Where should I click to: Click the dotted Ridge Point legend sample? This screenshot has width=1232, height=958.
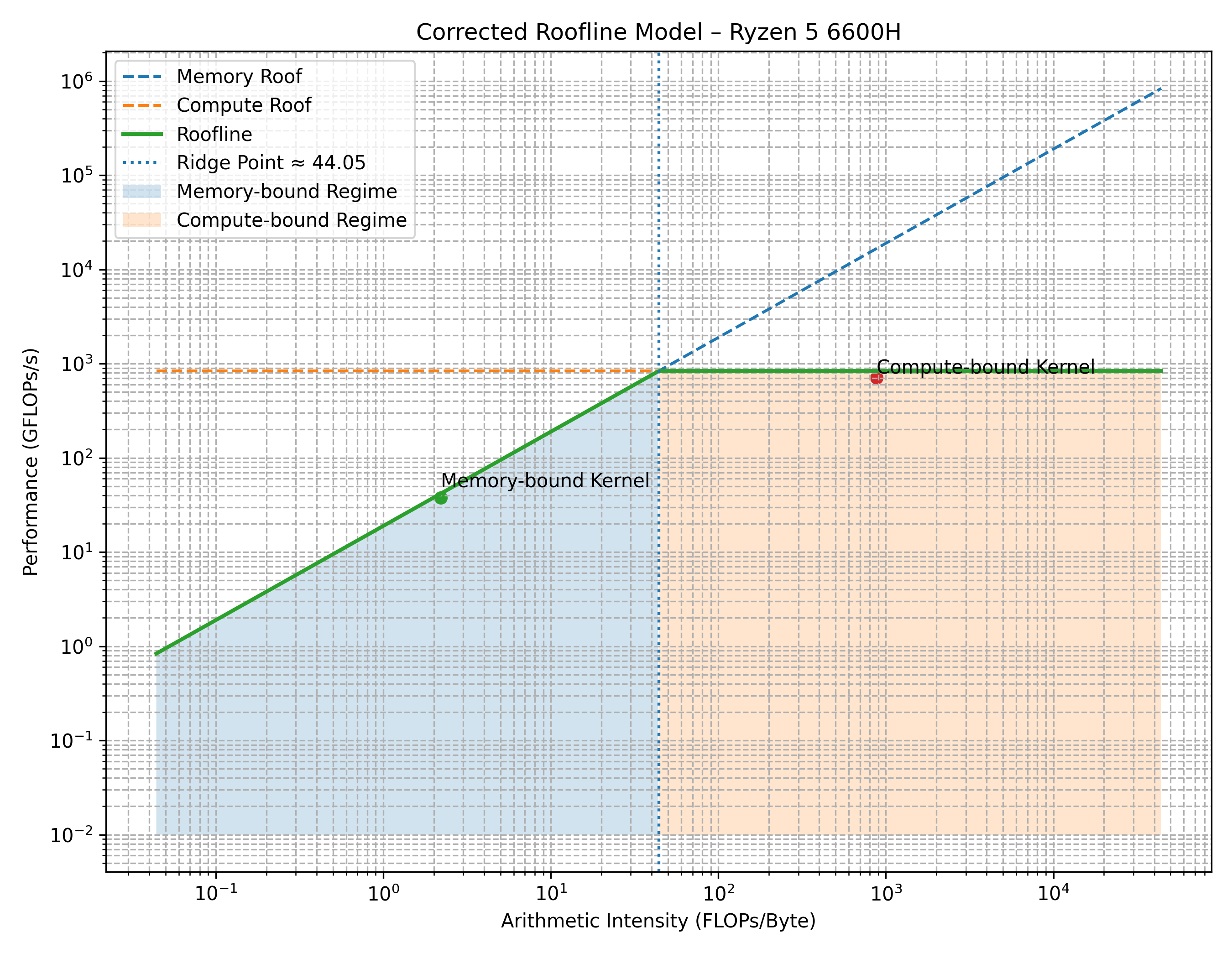[142, 163]
